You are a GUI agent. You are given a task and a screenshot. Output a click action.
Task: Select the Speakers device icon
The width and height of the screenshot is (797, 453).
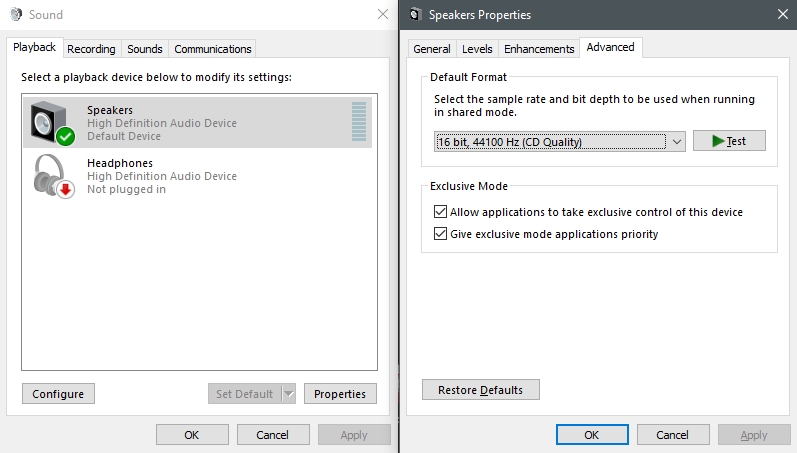[52, 123]
